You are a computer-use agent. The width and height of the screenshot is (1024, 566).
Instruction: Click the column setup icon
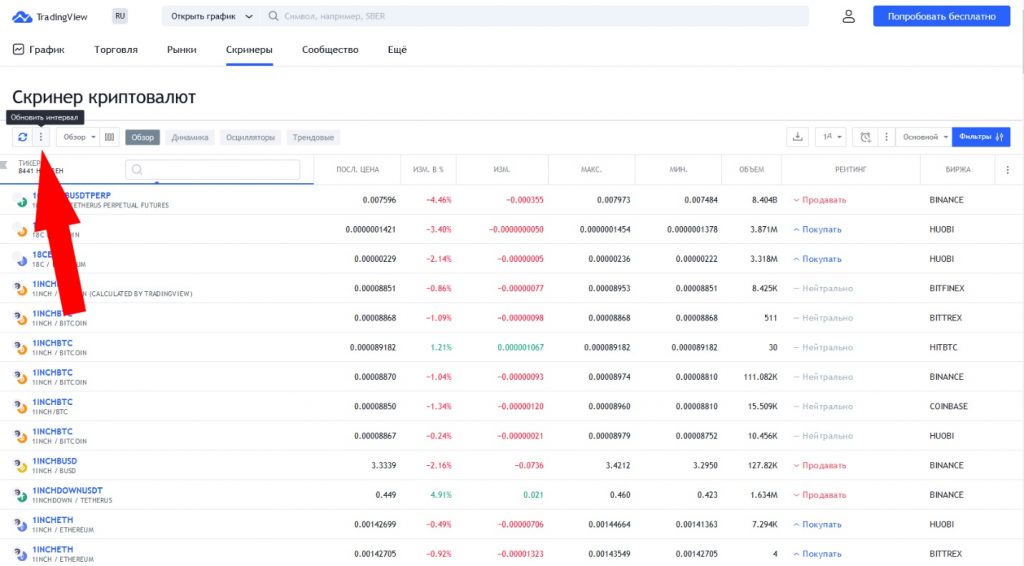pyautogui.click(x=110, y=137)
